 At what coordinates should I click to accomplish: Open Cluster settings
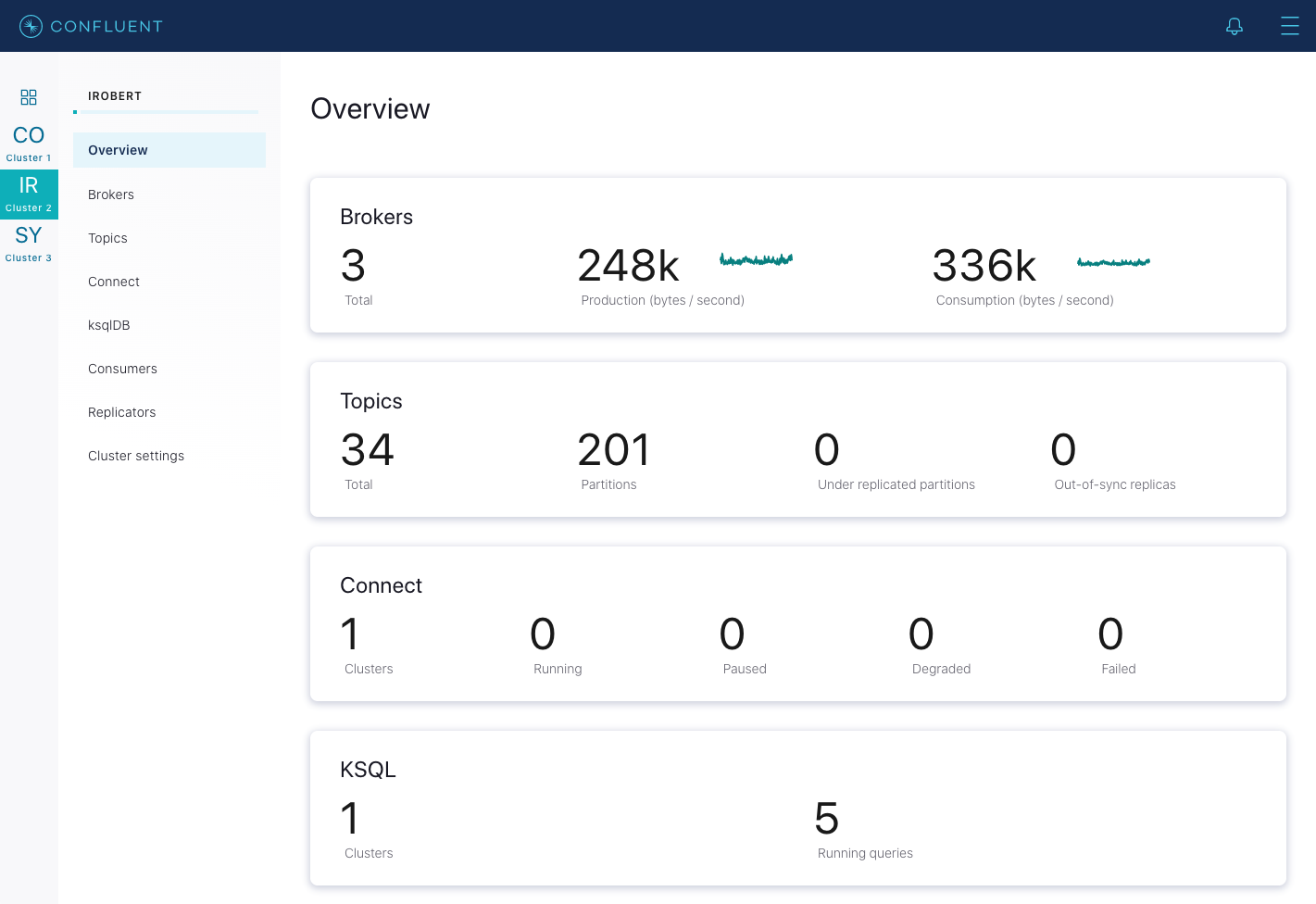click(x=136, y=456)
